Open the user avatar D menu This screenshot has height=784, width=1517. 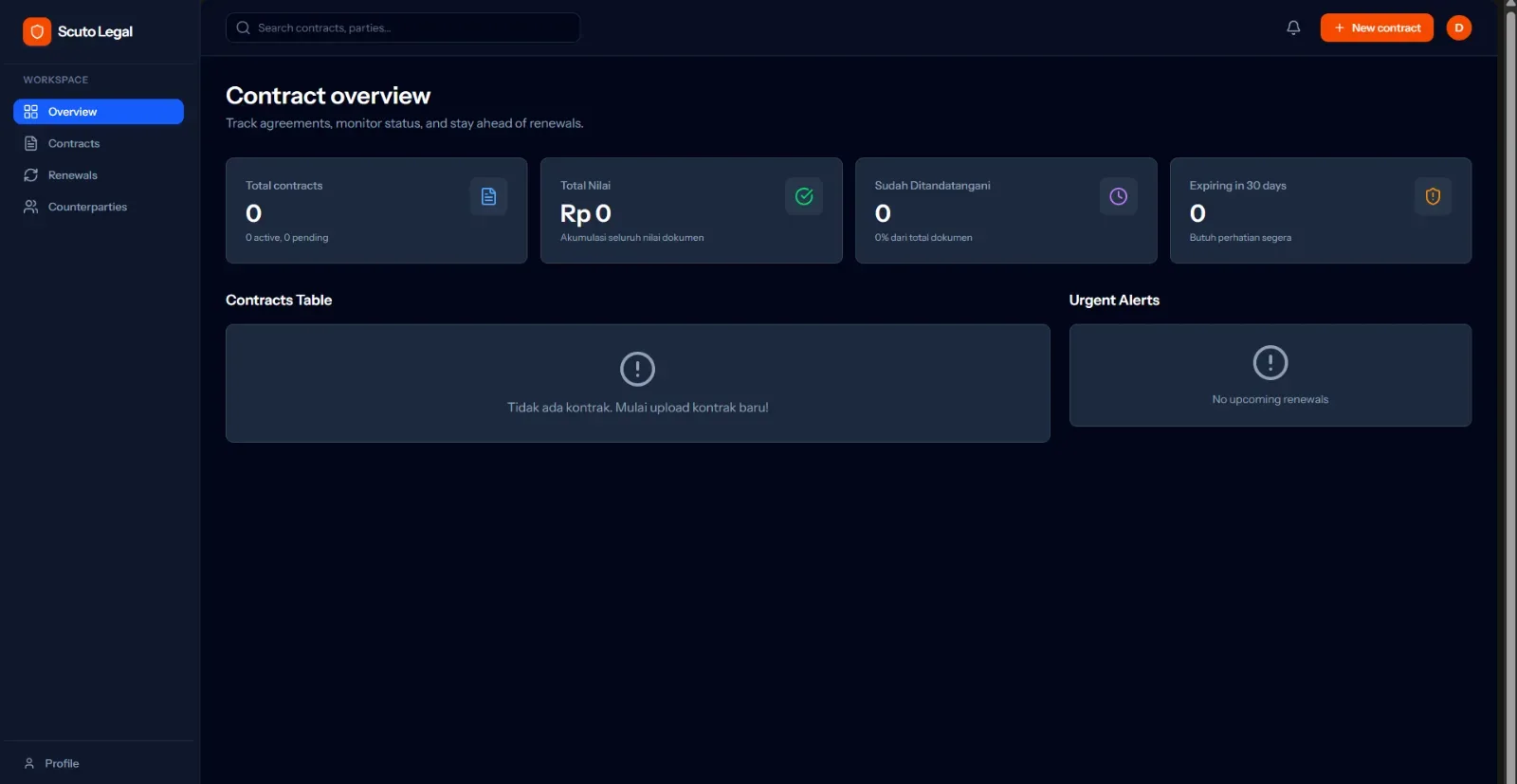1458,27
